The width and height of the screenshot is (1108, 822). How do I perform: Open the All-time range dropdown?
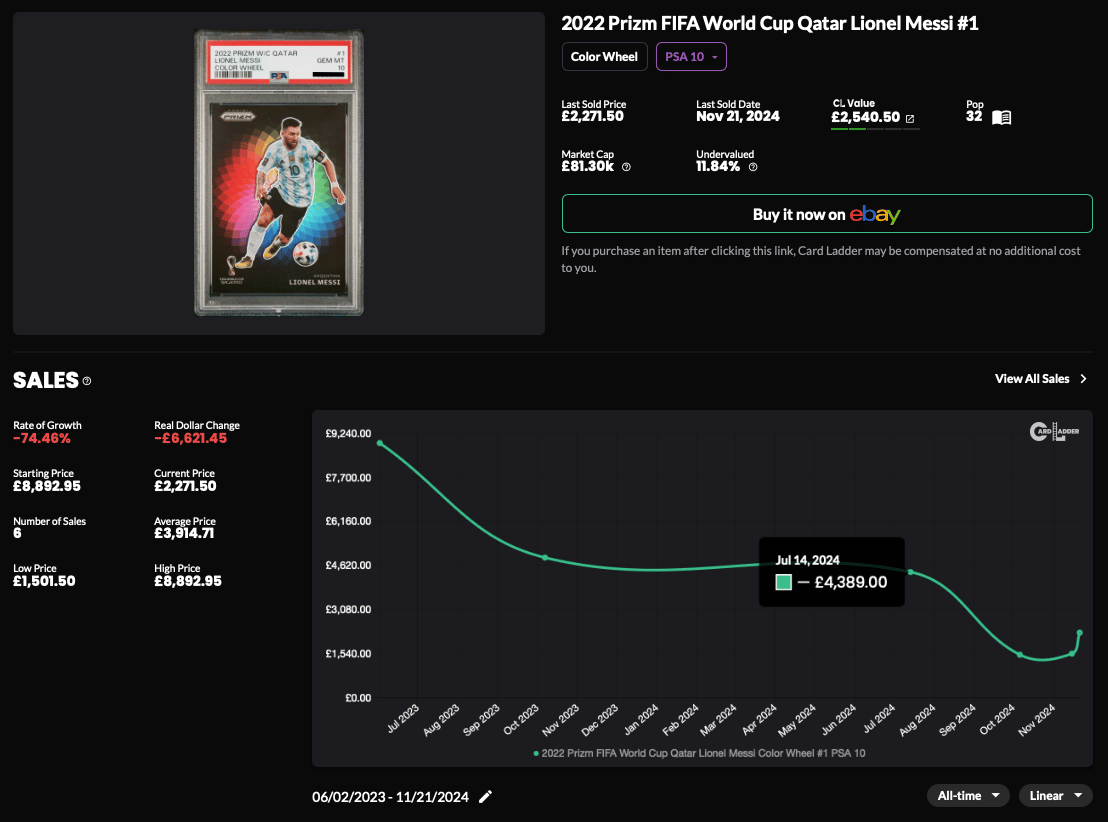pos(968,796)
